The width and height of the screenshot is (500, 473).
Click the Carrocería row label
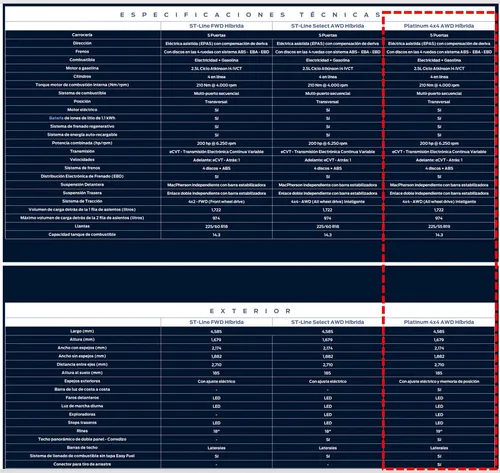coord(82,35)
